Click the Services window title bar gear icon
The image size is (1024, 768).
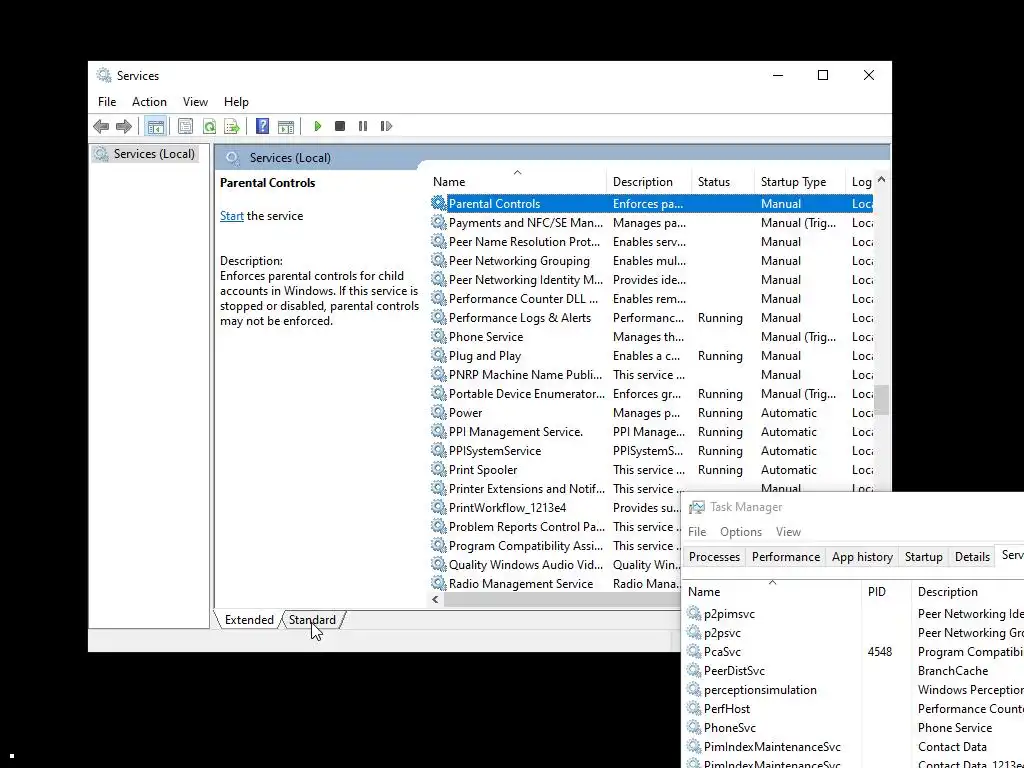pyautogui.click(x=104, y=75)
